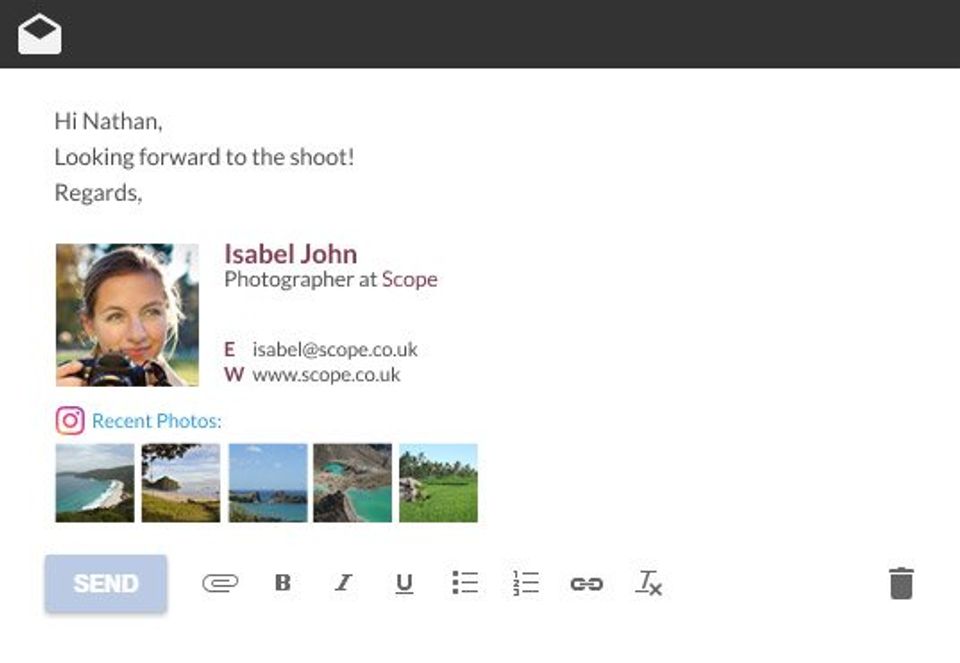Discard the draft with the trash icon

tap(901, 583)
